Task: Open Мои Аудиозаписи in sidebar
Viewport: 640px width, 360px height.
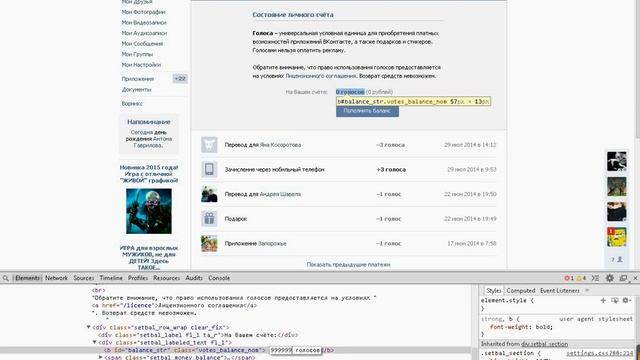Action: tap(144, 33)
